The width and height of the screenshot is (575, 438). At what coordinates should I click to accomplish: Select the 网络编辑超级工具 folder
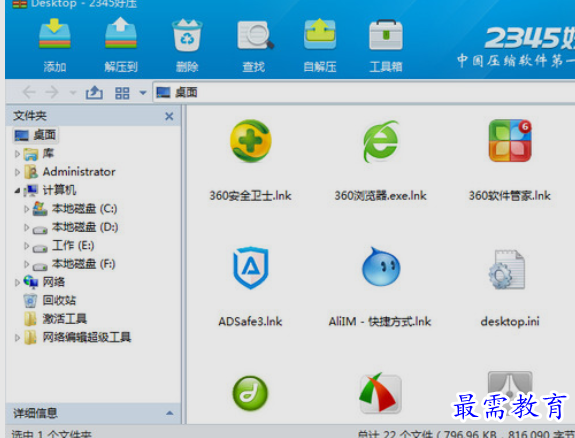(x=78, y=337)
